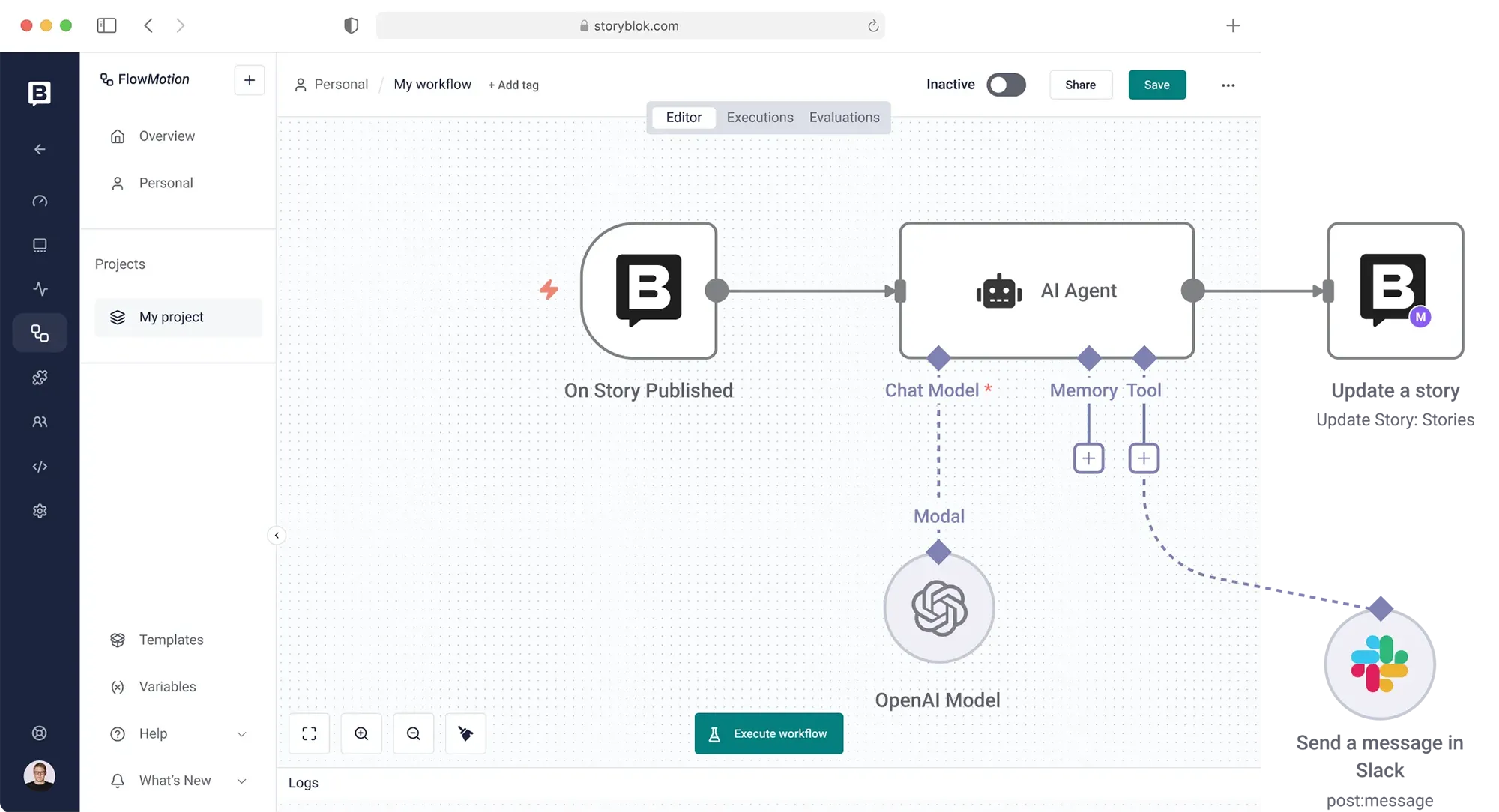Click the zoom in magnifier icon
The height and width of the screenshot is (812, 1499).
(361, 733)
